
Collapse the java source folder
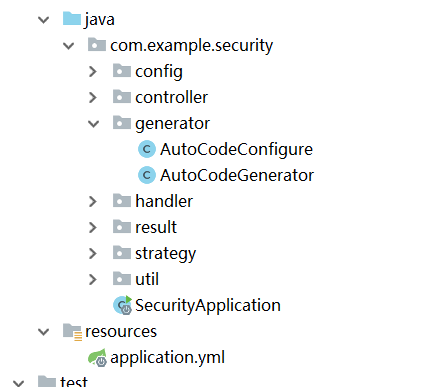tap(44, 20)
